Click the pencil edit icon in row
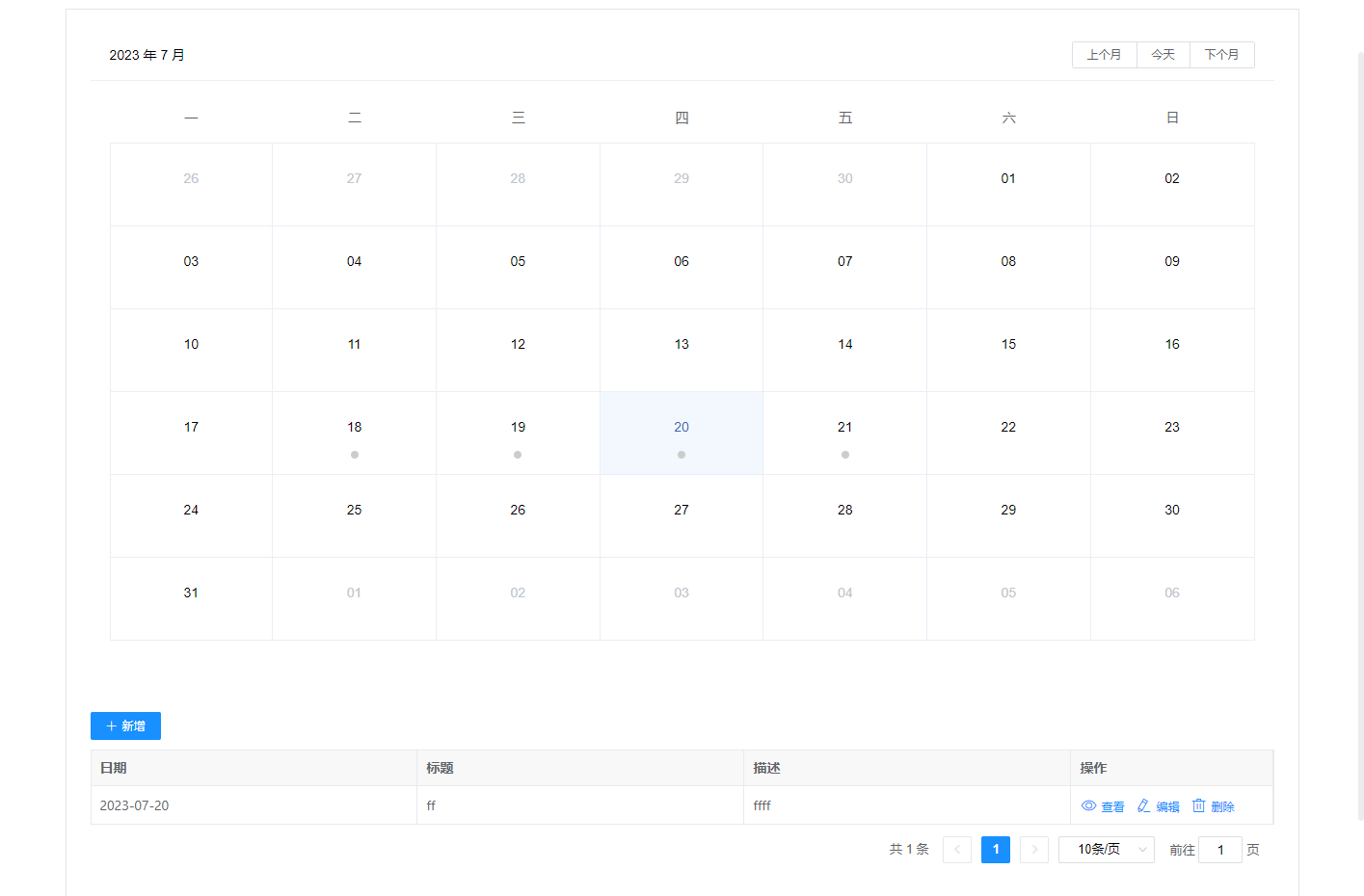The image size is (1364, 896). (1143, 805)
